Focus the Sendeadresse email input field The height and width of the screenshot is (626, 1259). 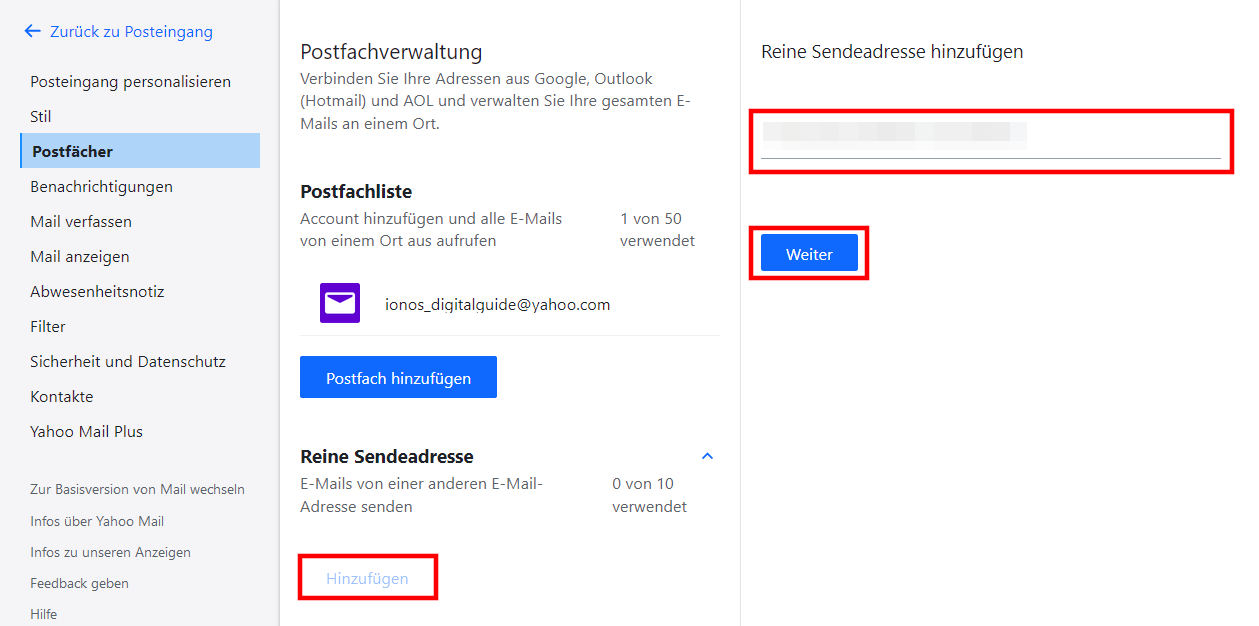pos(991,137)
